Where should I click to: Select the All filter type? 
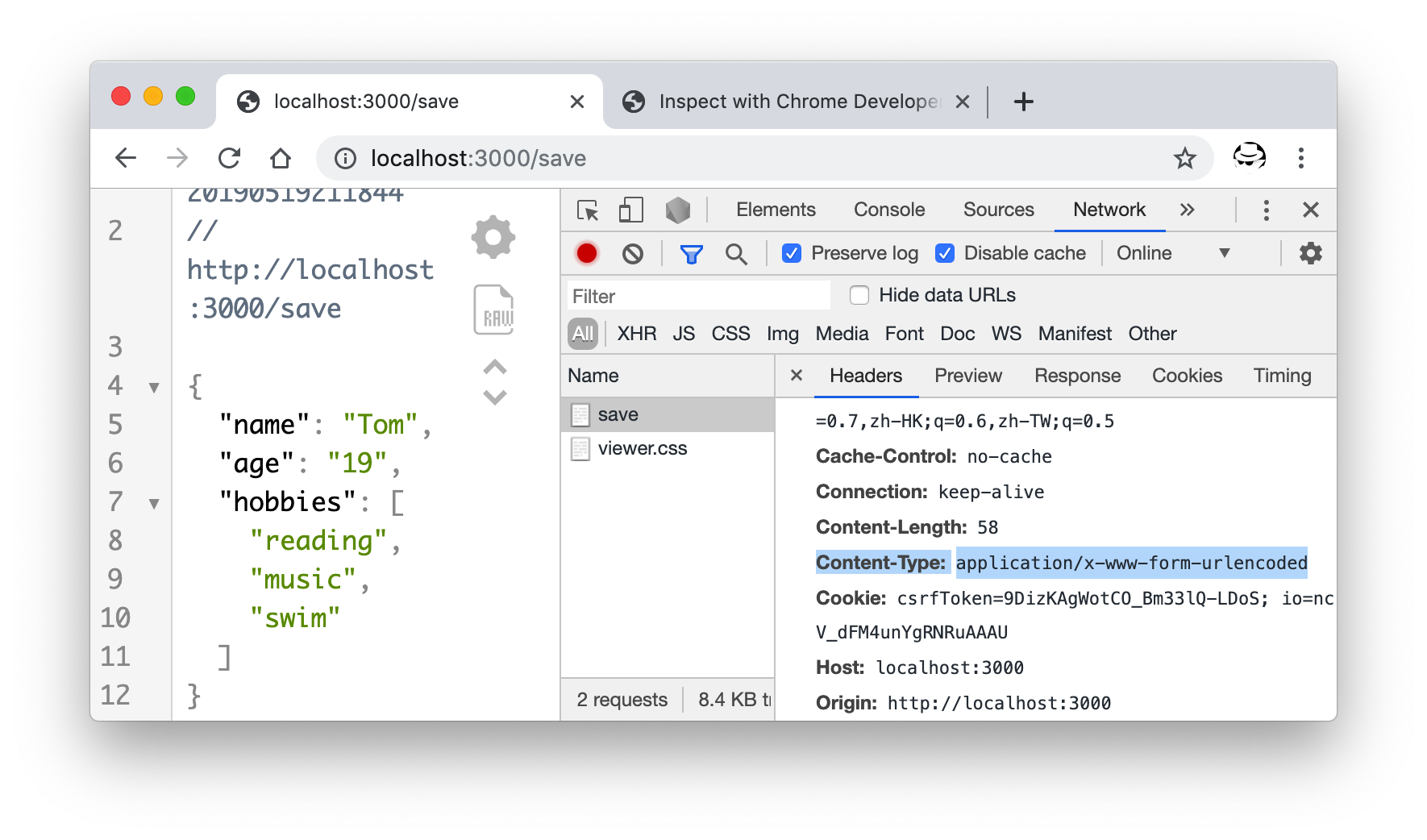pos(583,334)
